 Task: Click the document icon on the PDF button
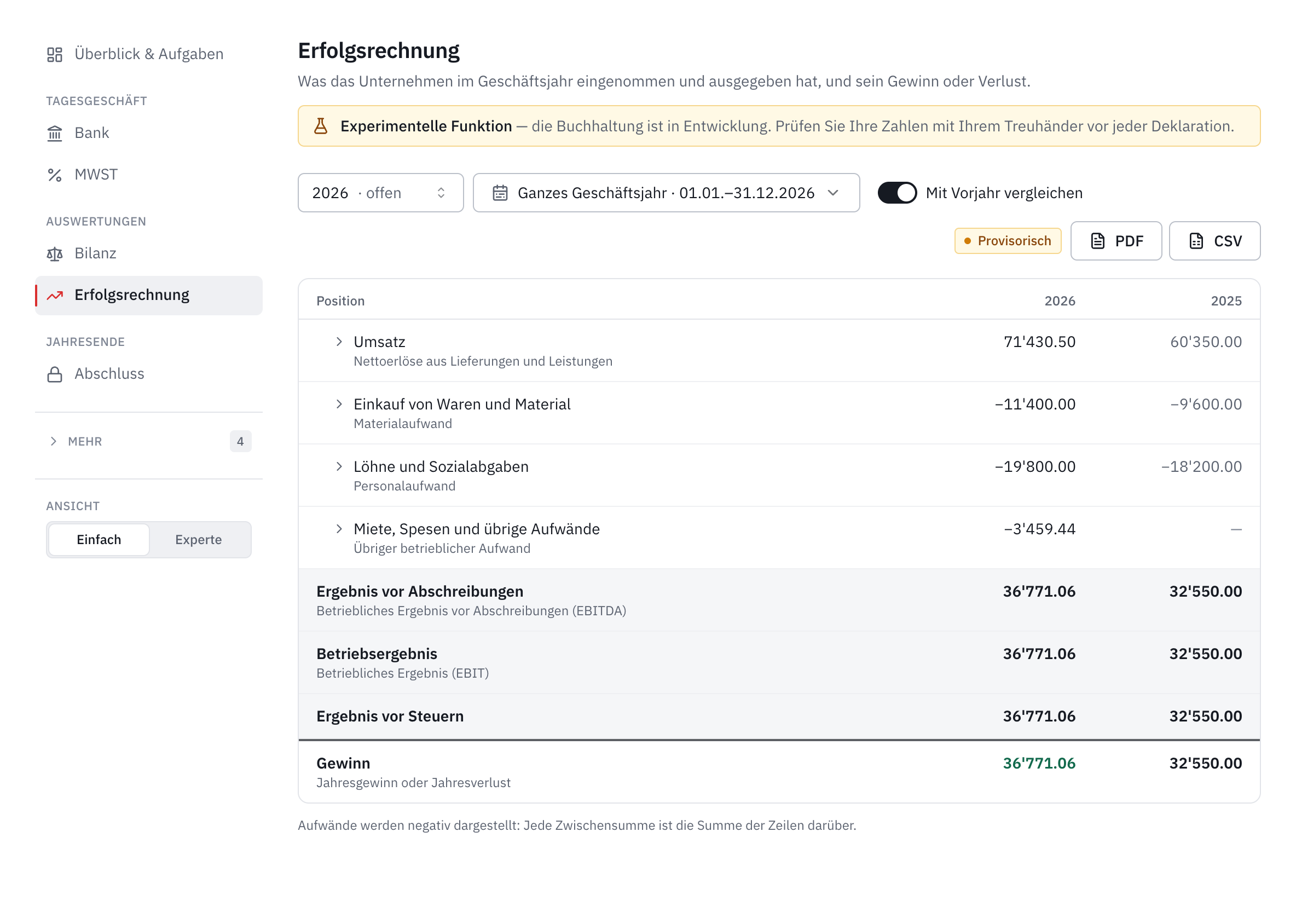pyautogui.click(x=1098, y=241)
